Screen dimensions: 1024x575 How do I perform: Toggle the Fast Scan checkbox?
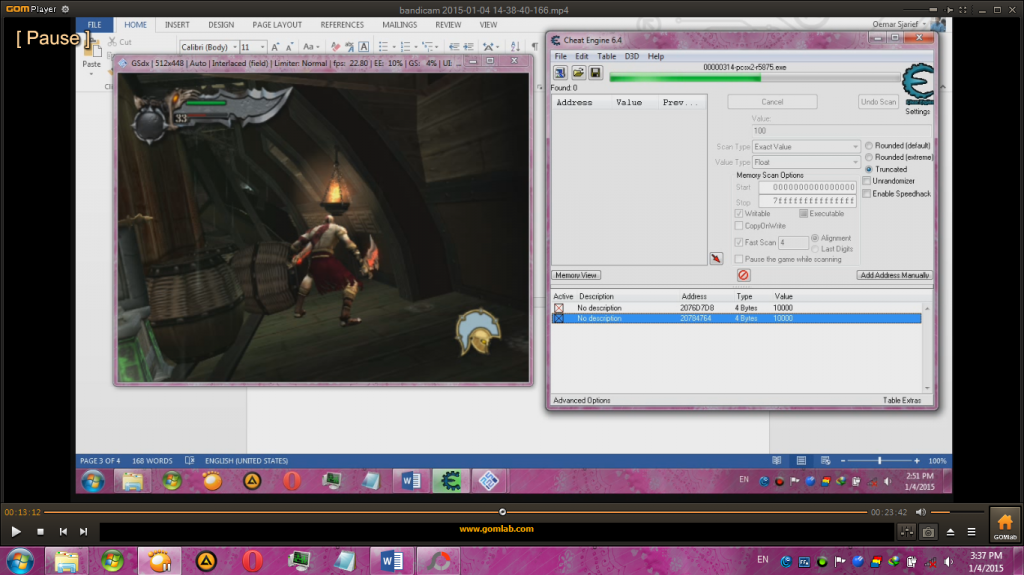[739, 242]
